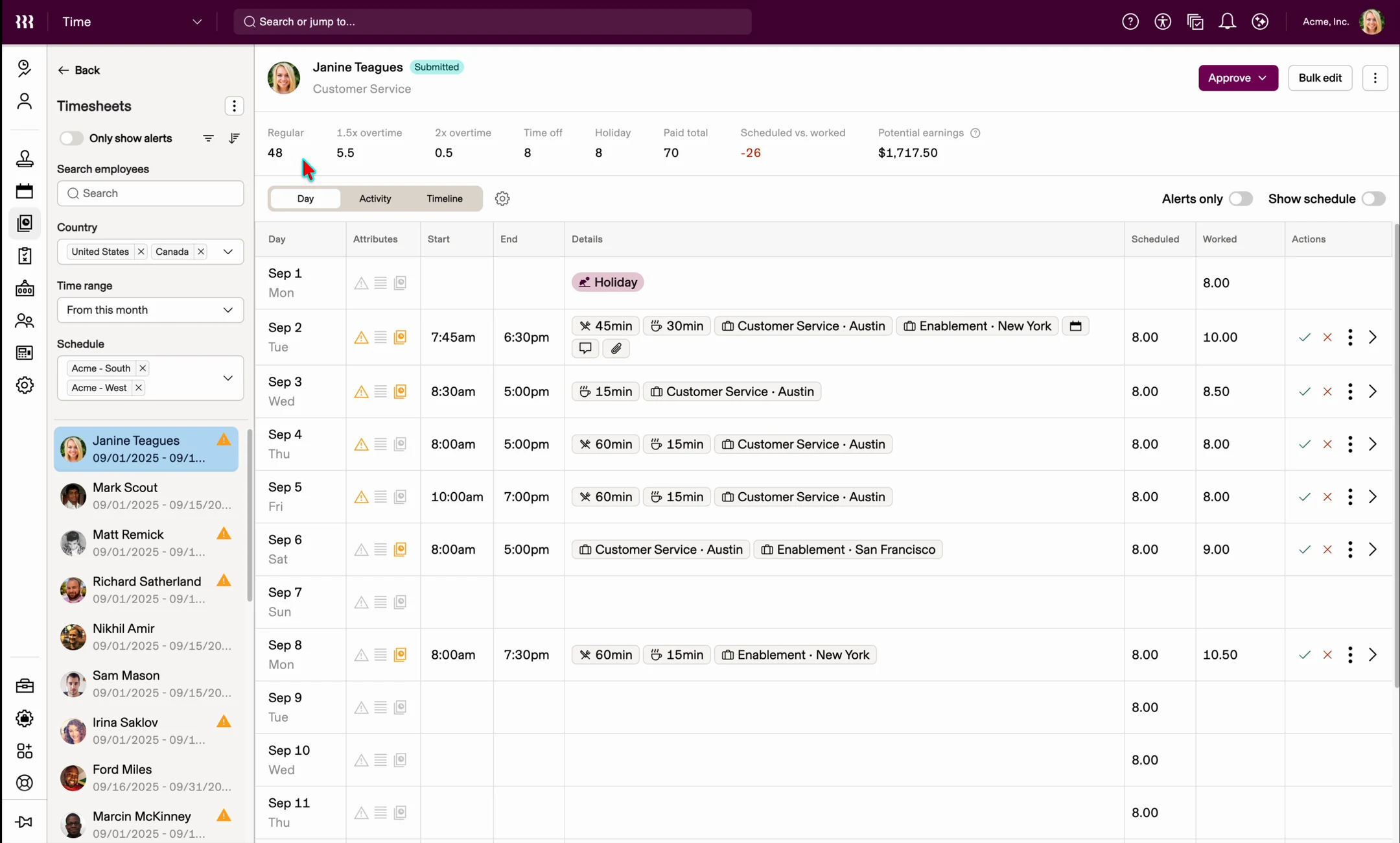The width and height of the screenshot is (1400, 843).
Task: Select Richard Satherland's timesheet
Action: [x=146, y=590]
